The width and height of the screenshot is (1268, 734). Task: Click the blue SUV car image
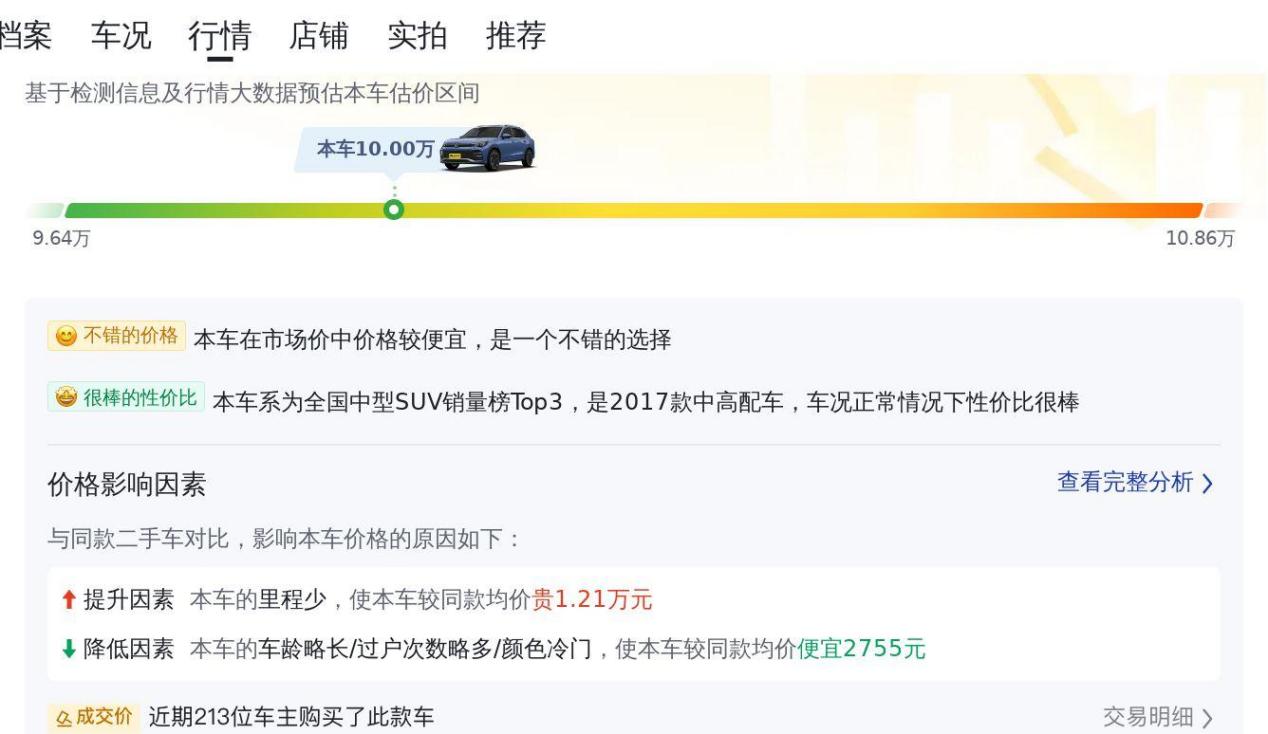tap(488, 148)
